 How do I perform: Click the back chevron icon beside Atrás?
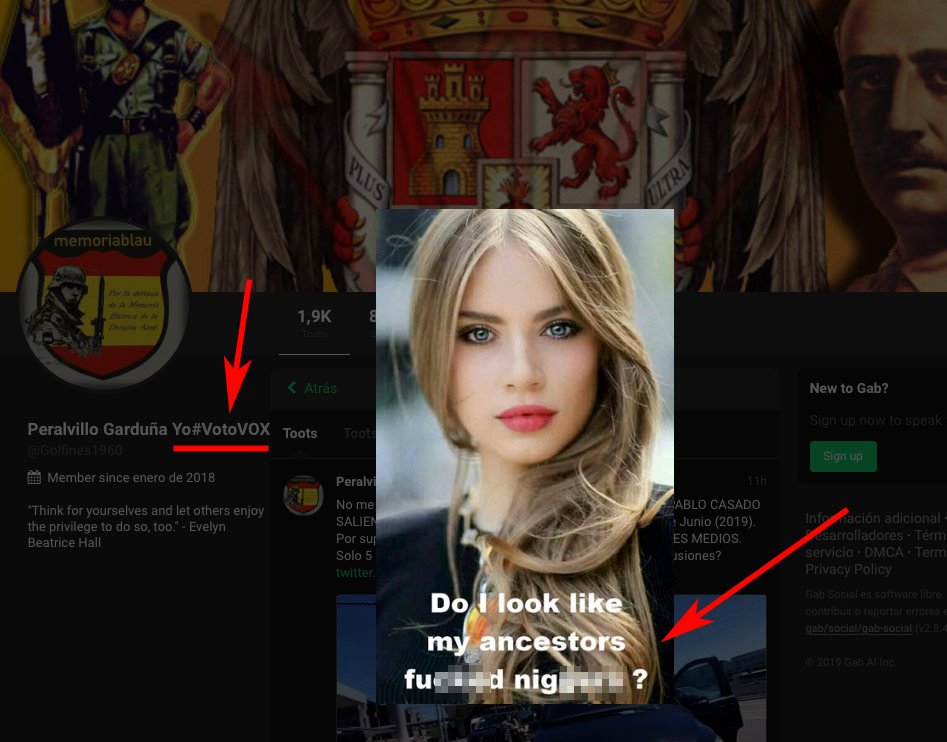(292, 388)
